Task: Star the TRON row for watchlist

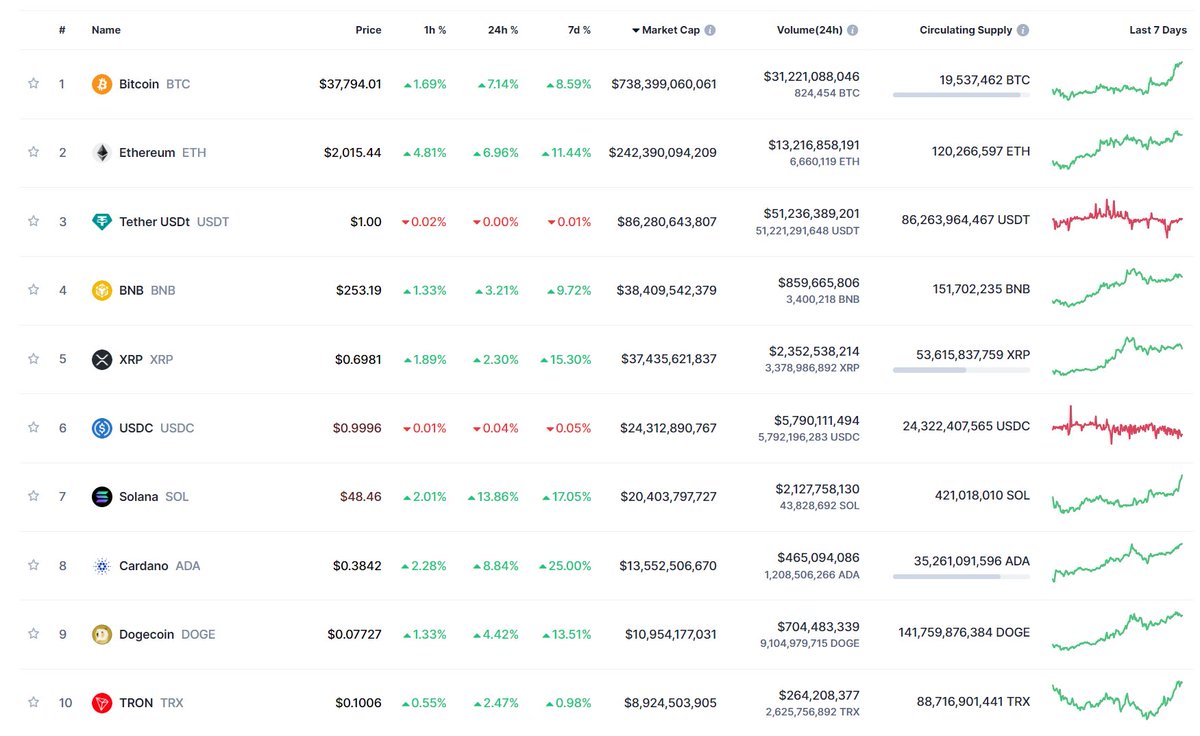Action: point(33,702)
